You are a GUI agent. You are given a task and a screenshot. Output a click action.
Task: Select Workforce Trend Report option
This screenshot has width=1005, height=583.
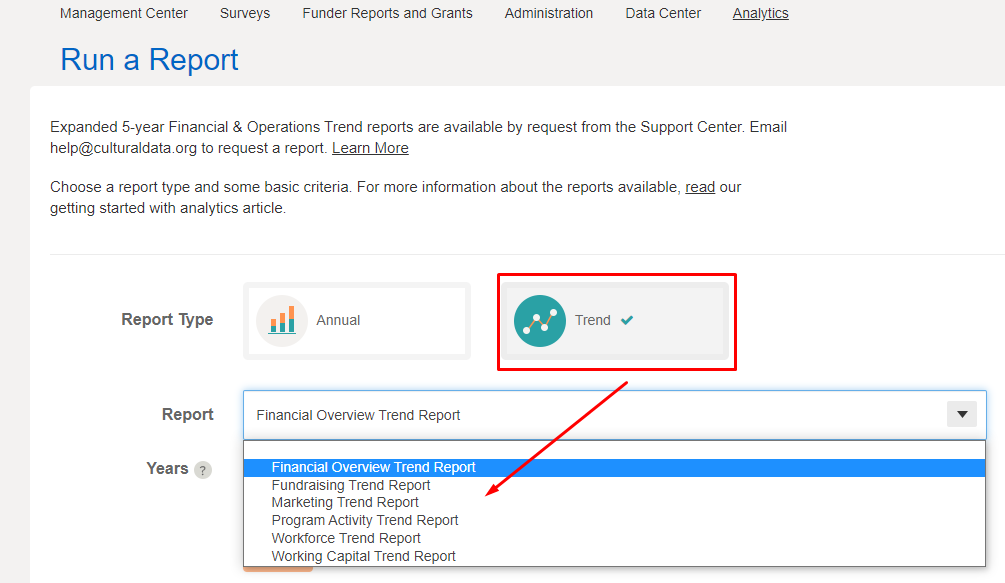tap(346, 538)
